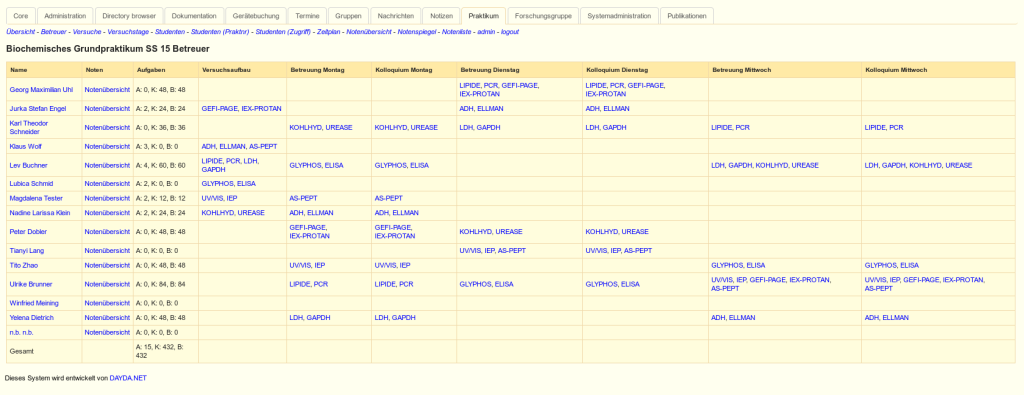Viewport: 1024px width, 395px height.
Task: Click Yelena Dietrich name link
Action: pyautogui.click(x=31, y=317)
